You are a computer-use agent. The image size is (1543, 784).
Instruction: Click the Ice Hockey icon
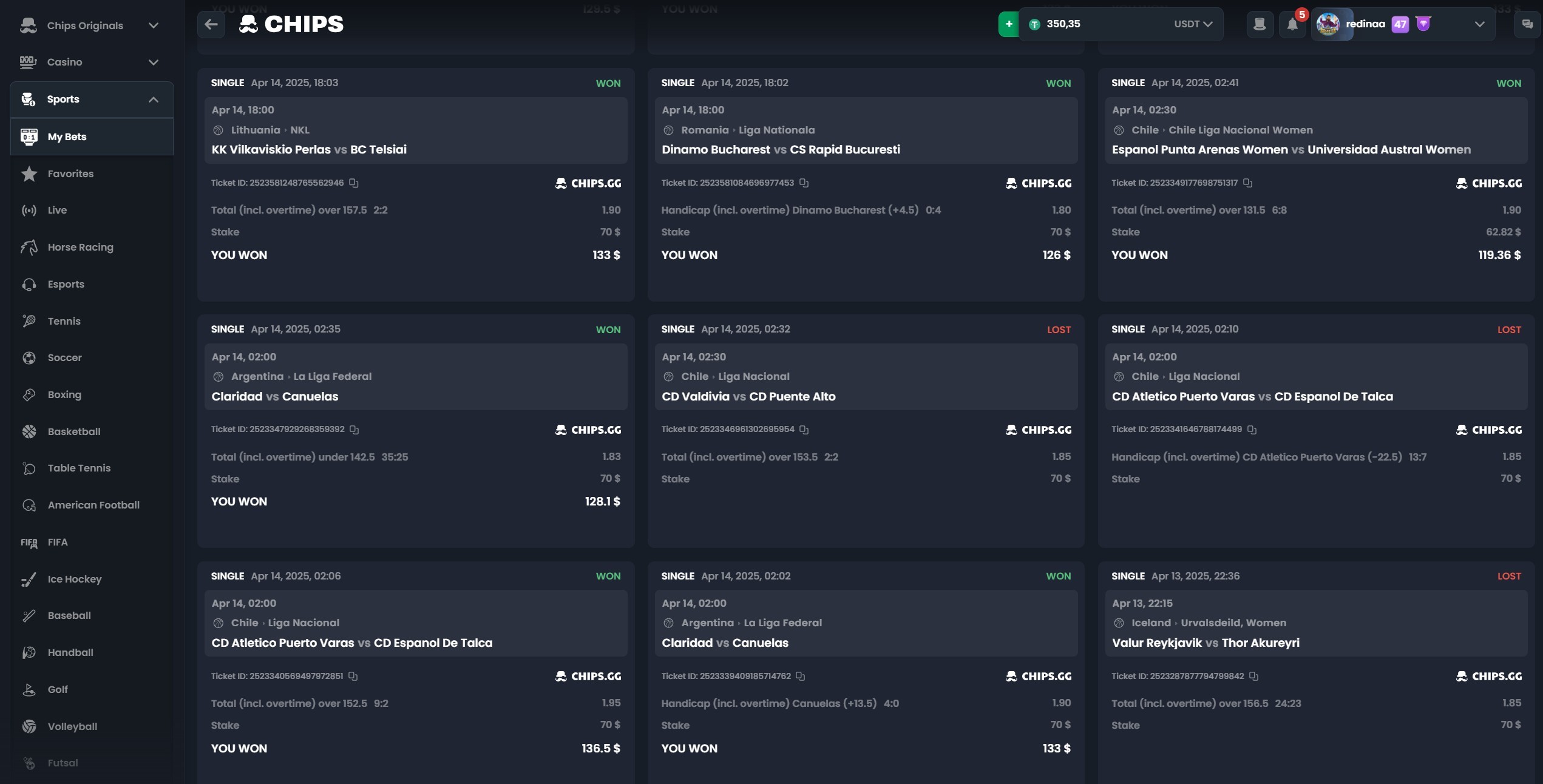[29, 580]
